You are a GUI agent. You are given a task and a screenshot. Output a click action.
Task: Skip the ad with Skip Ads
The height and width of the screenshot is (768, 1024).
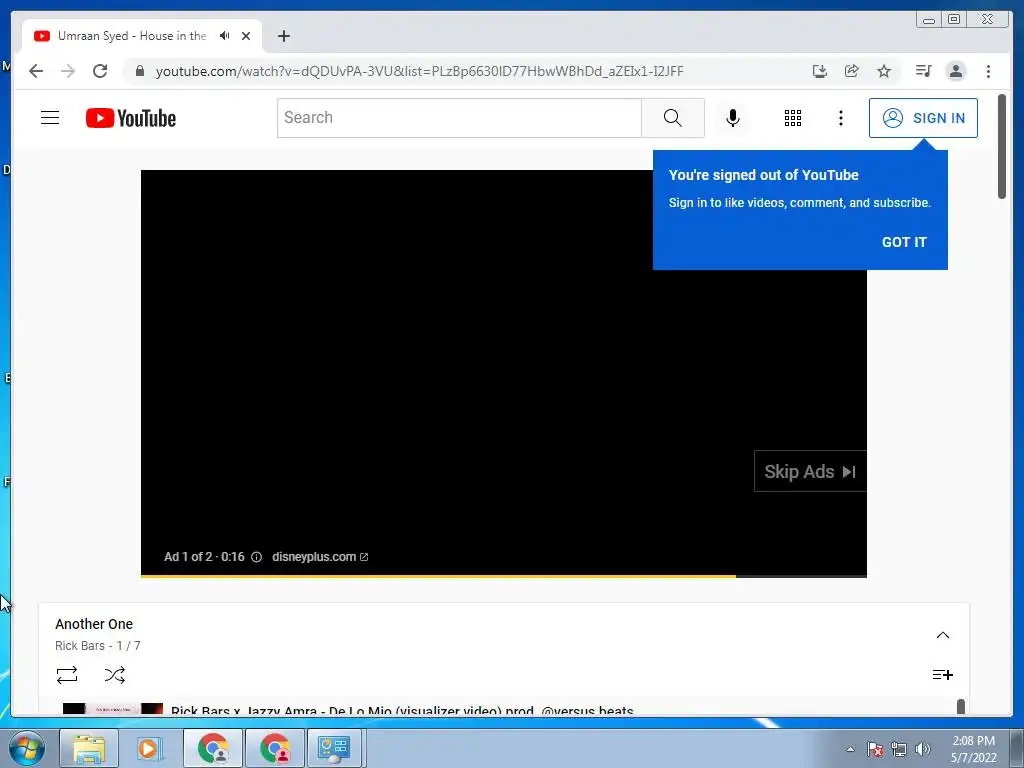pos(810,472)
